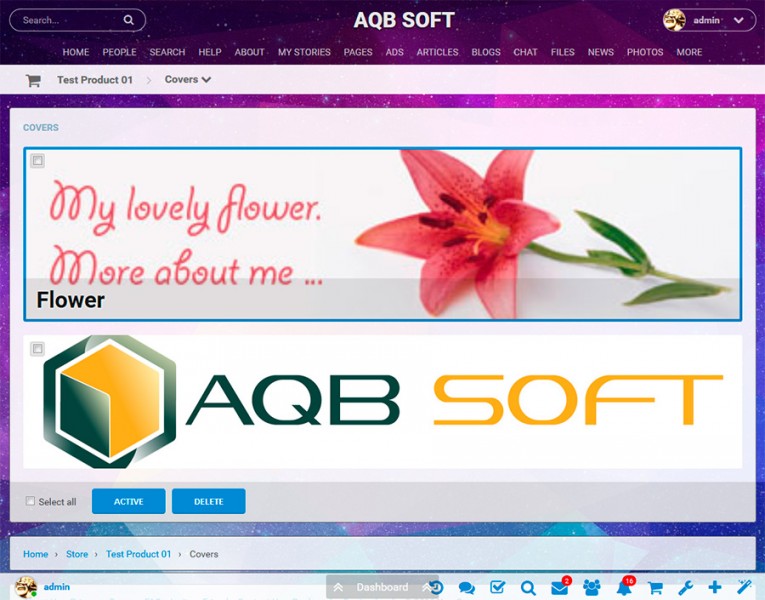The width and height of the screenshot is (765, 600).
Task: Click the Test Product 01 title link
Action: click(x=95, y=80)
